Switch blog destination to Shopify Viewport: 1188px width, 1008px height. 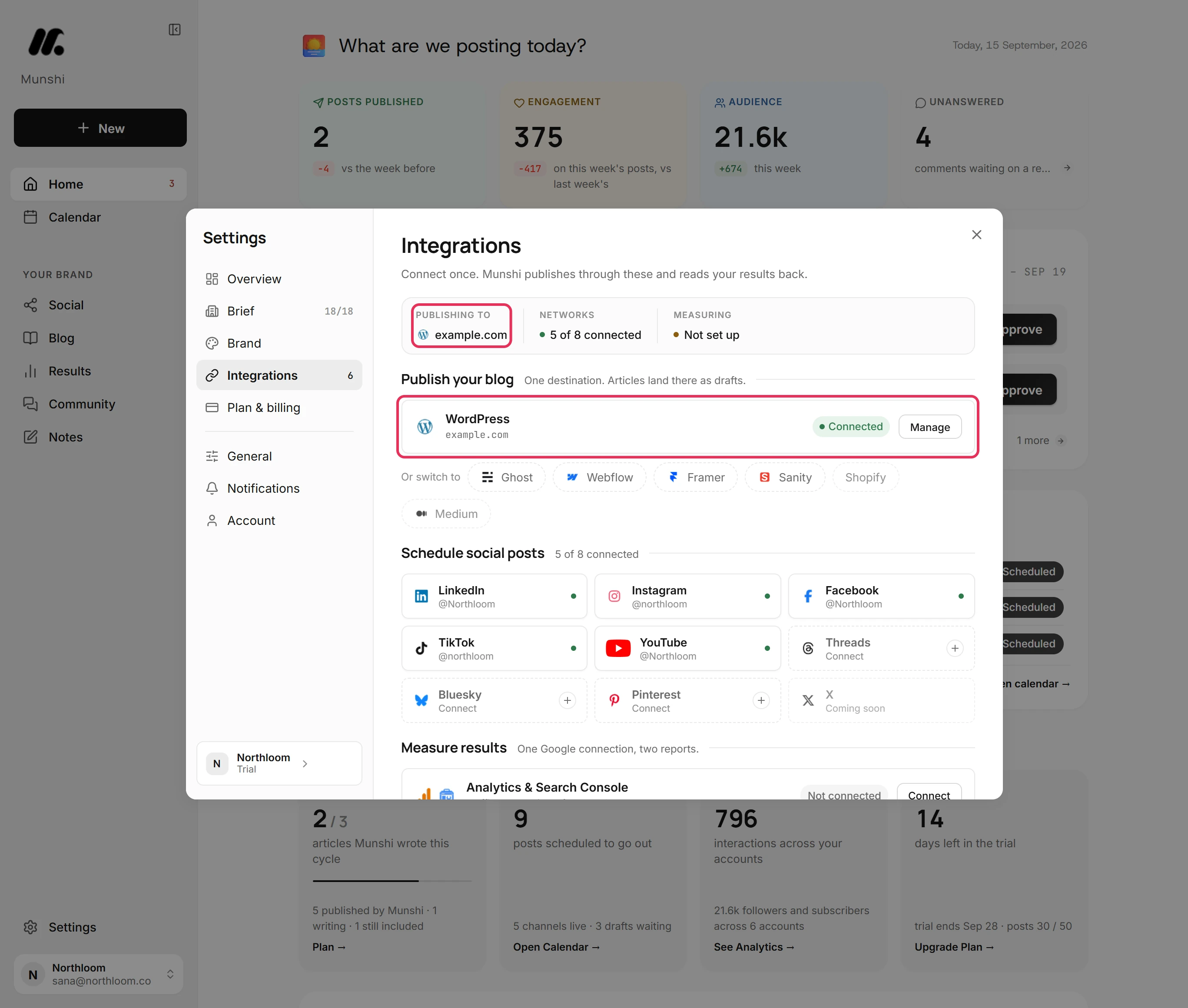[865, 477]
